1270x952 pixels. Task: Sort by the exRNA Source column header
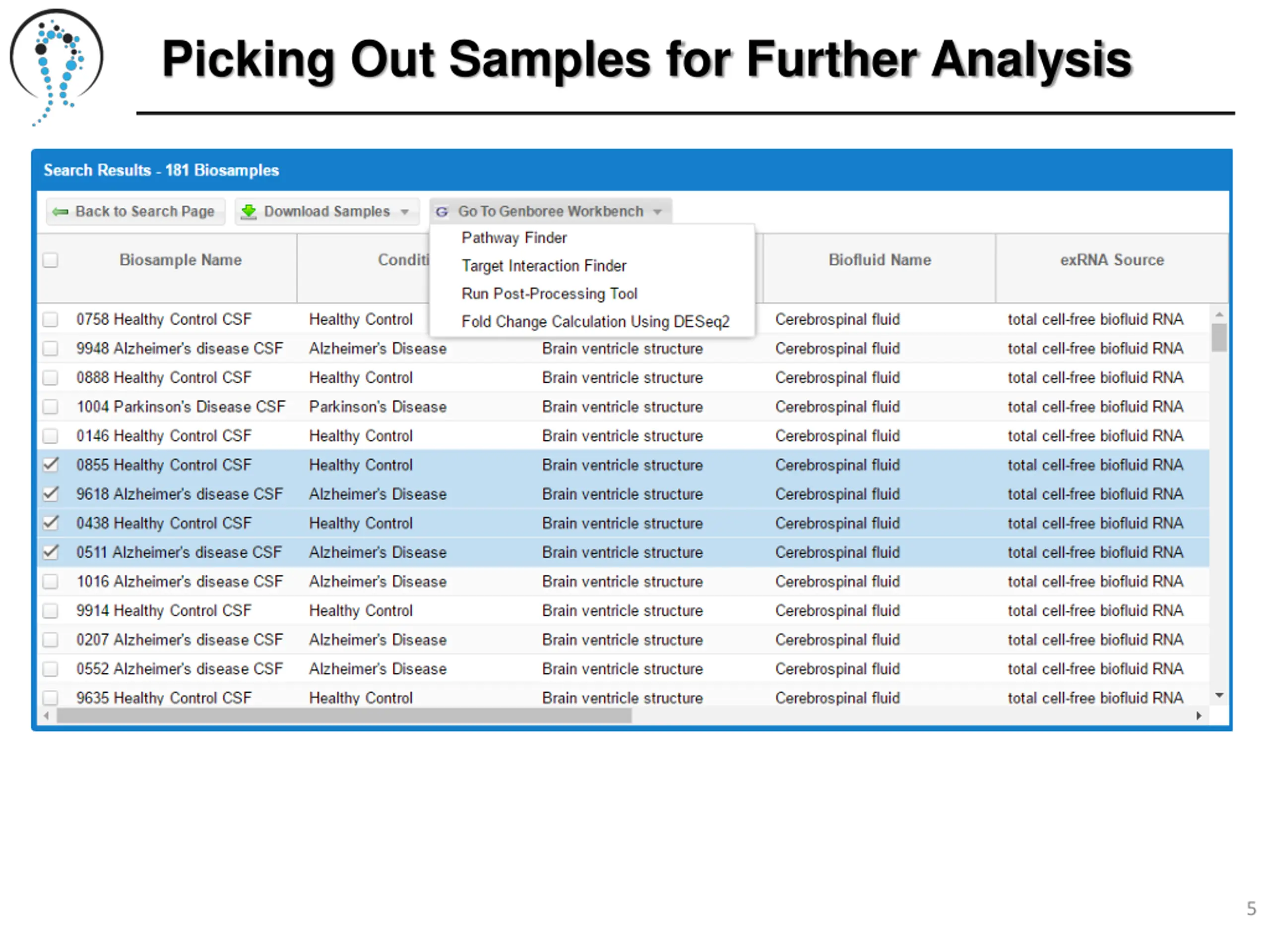[1112, 260]
